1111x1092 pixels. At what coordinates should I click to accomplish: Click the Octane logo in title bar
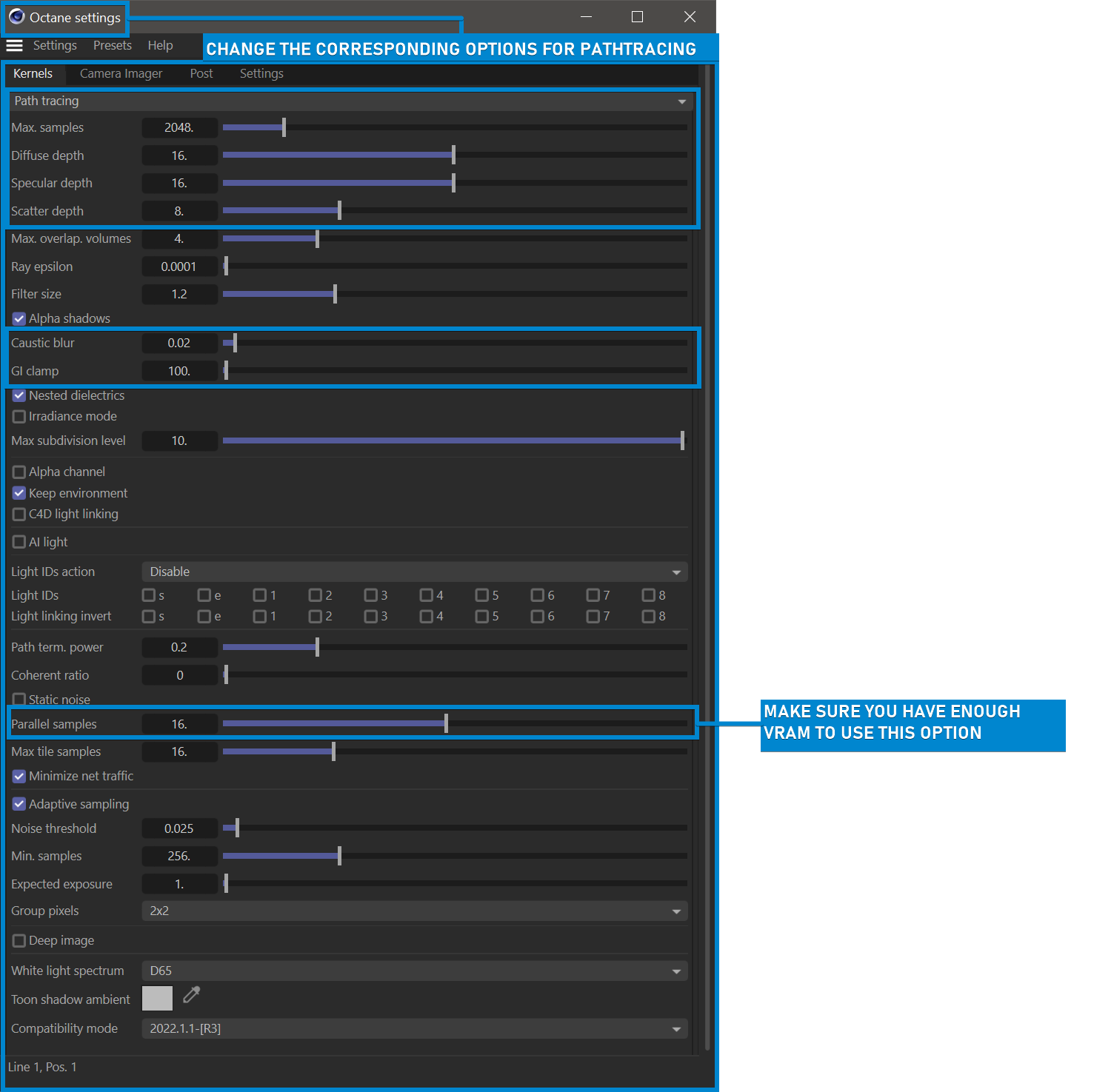coord(17,17)
